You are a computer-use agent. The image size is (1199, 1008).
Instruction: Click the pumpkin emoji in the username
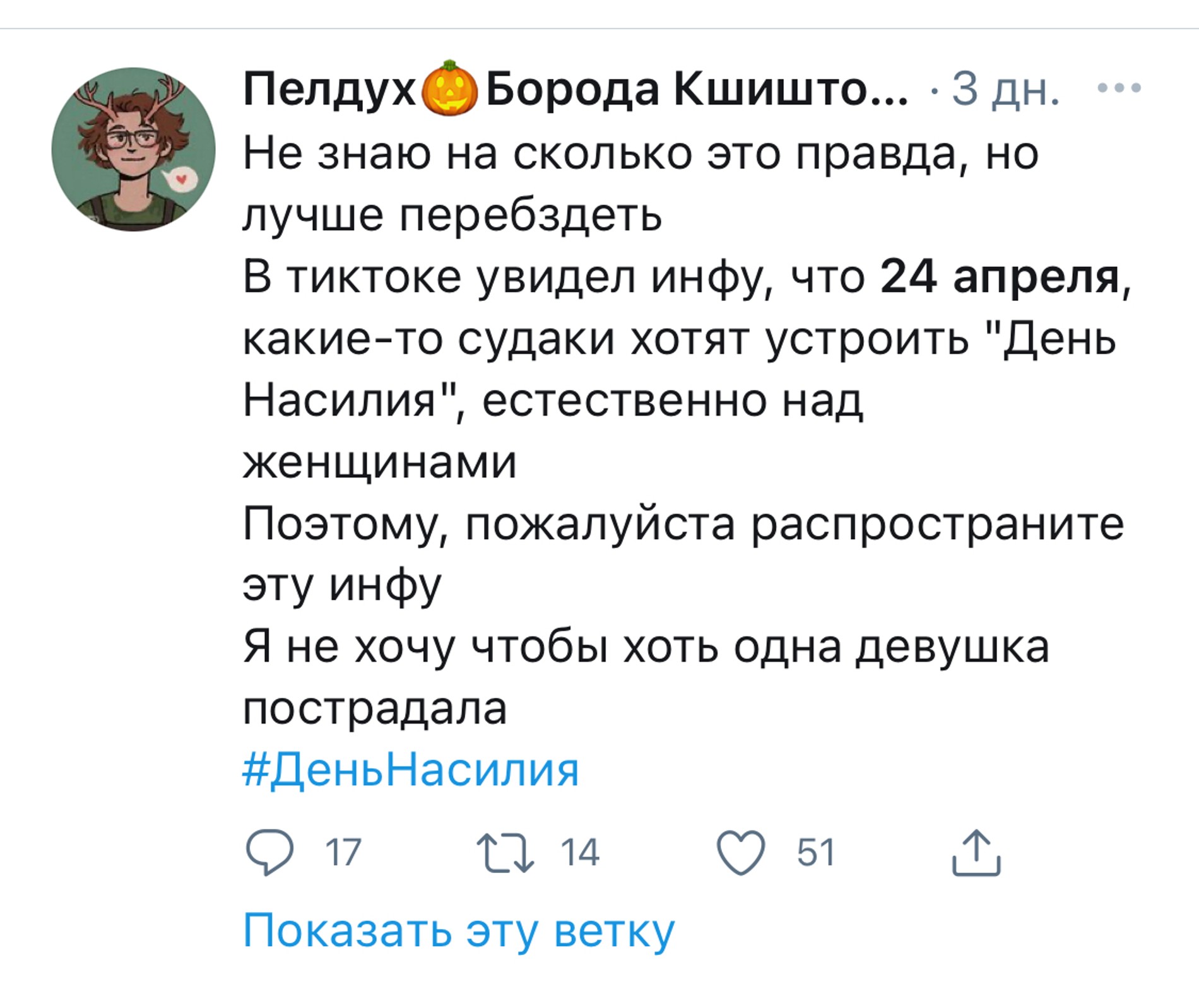(449, 88)
